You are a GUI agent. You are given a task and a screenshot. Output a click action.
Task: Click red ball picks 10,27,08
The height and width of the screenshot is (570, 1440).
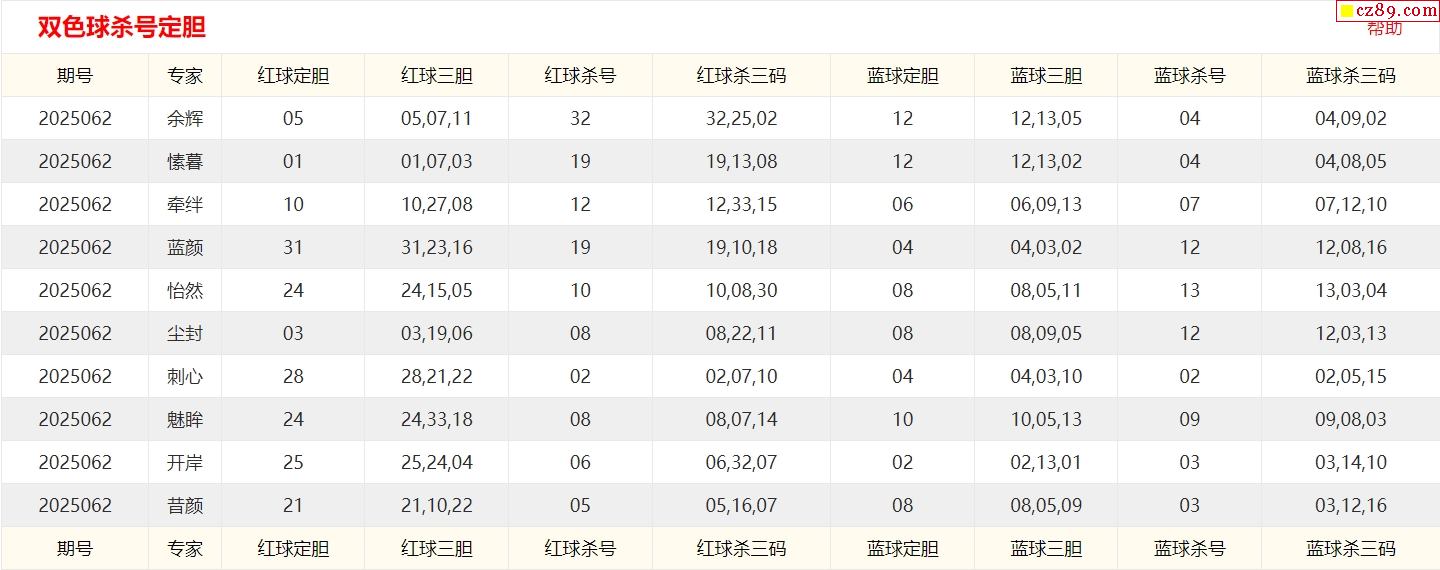437,205
